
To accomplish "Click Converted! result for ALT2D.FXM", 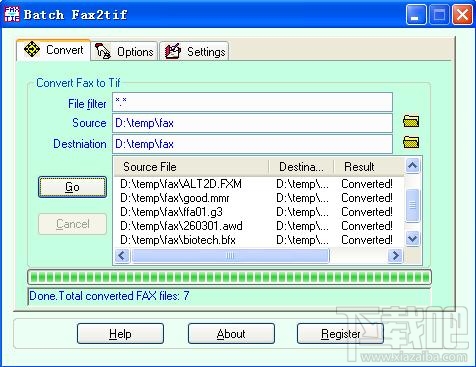I will tap(367, 184).
